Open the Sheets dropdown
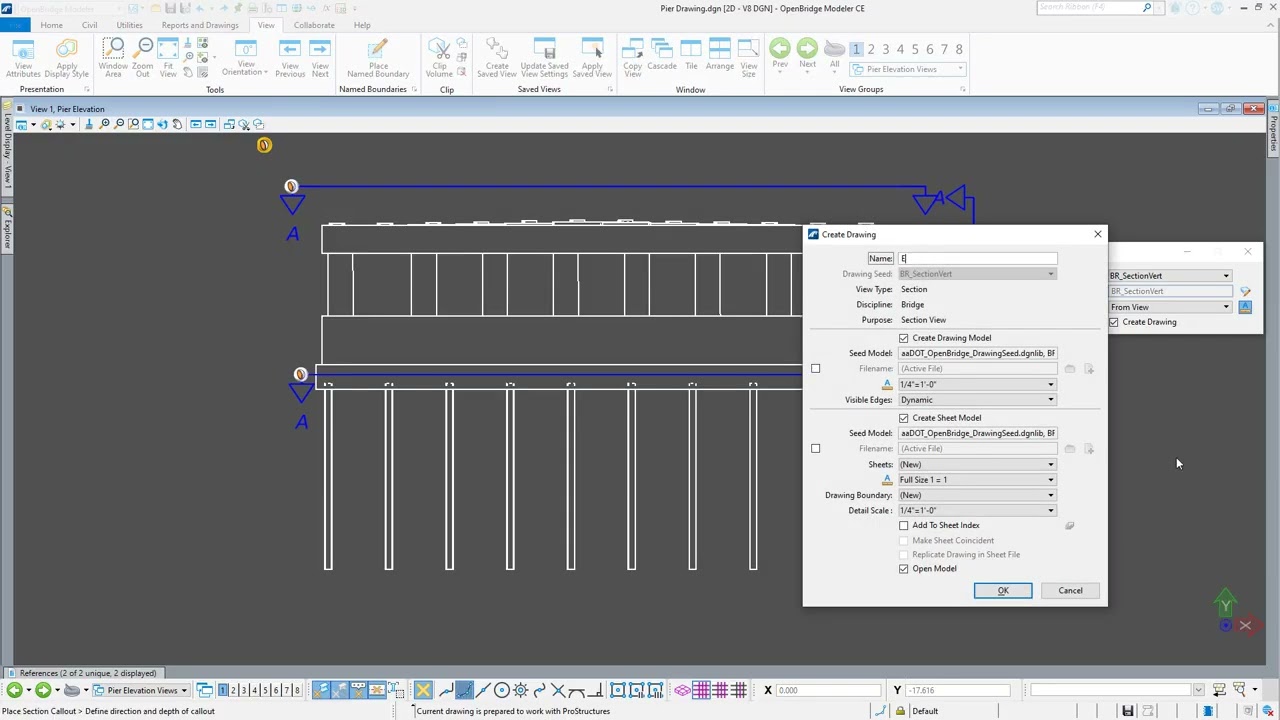Image resolution: width=1280 pixels, height=720 pixels. pyautogui.click(x=977, y=464)
